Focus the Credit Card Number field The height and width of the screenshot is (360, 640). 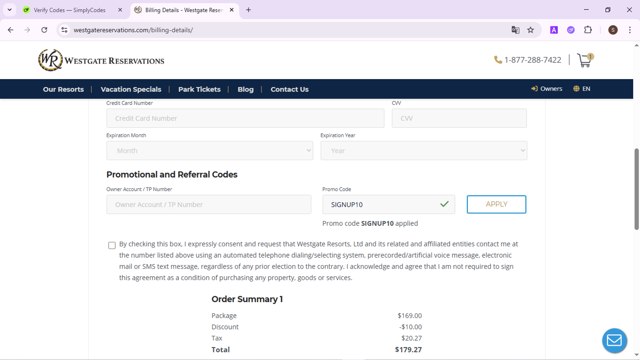click(x=245, y=118)
